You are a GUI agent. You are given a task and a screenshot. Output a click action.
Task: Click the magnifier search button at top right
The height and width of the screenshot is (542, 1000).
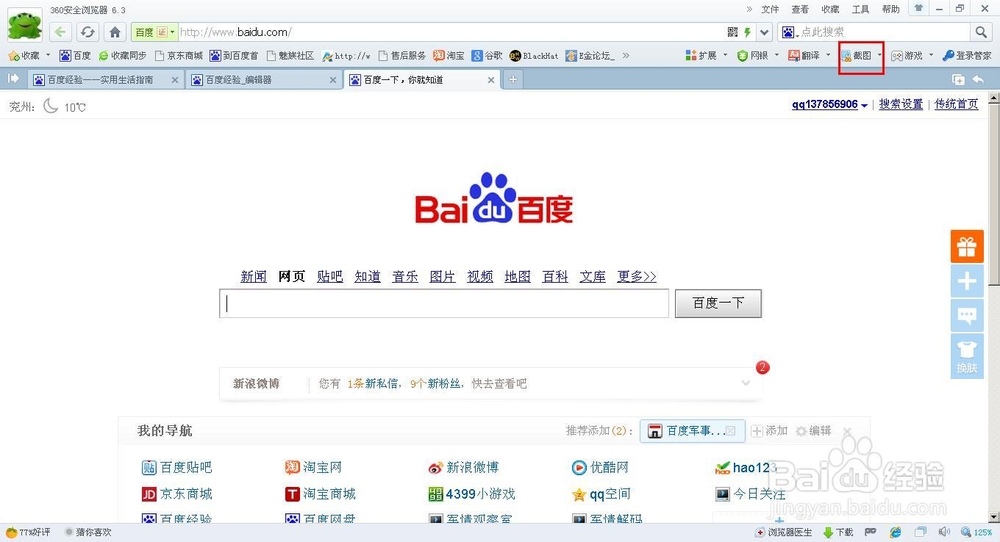click(980, 32)
